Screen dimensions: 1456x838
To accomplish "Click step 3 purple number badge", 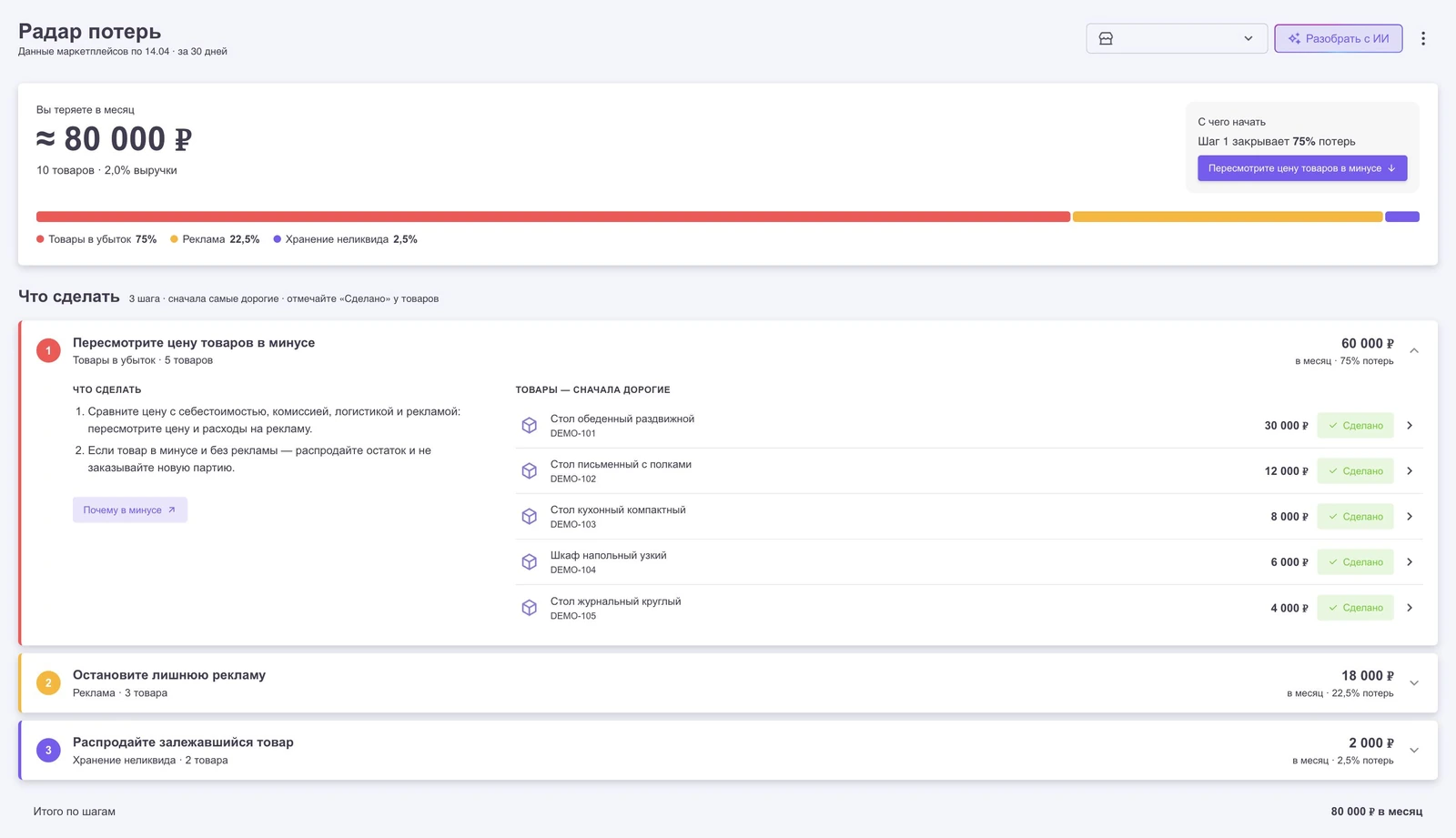I will coord(48,750).
